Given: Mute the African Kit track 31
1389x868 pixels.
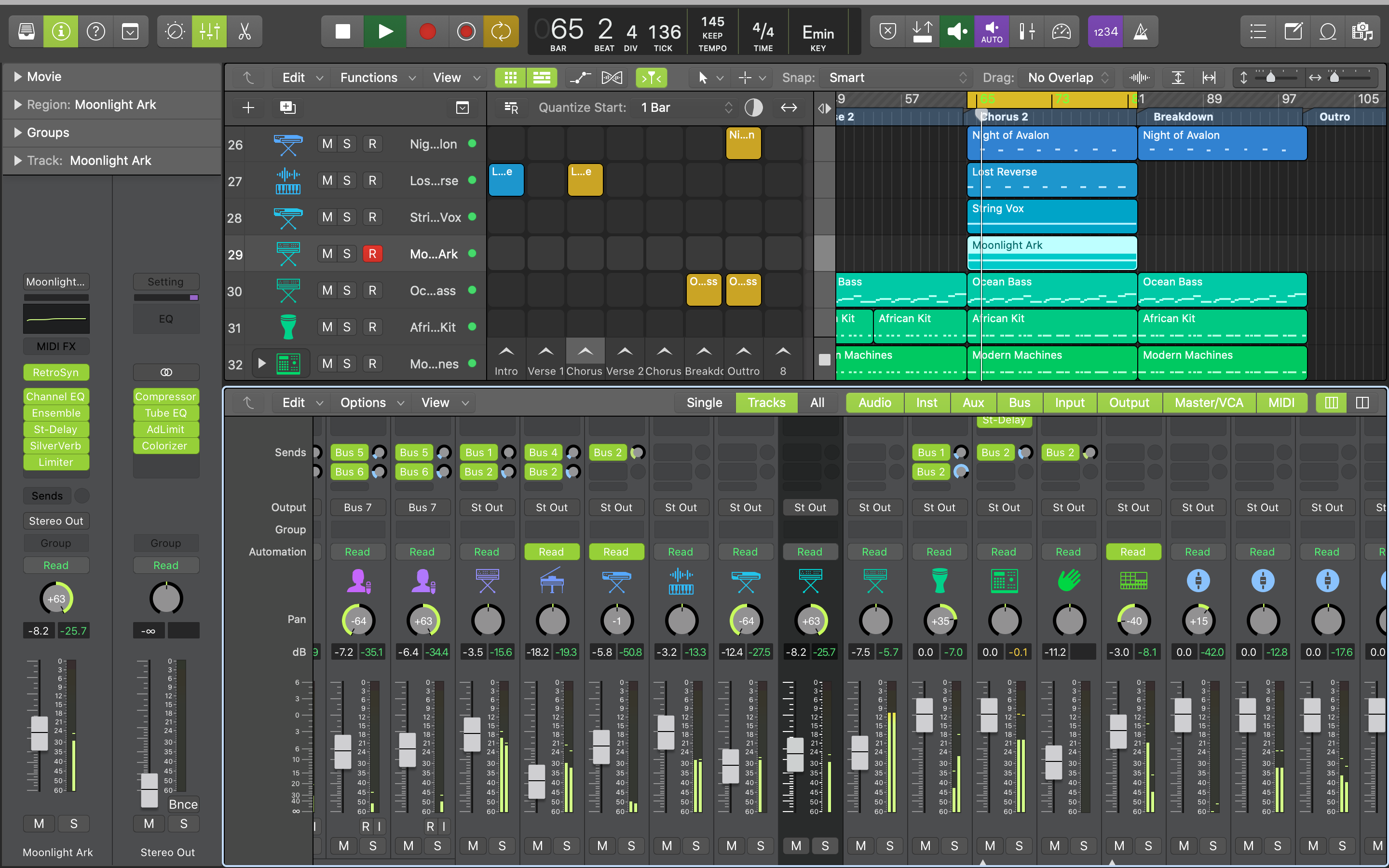Looking at the screenshot, I should coord(327,327).
